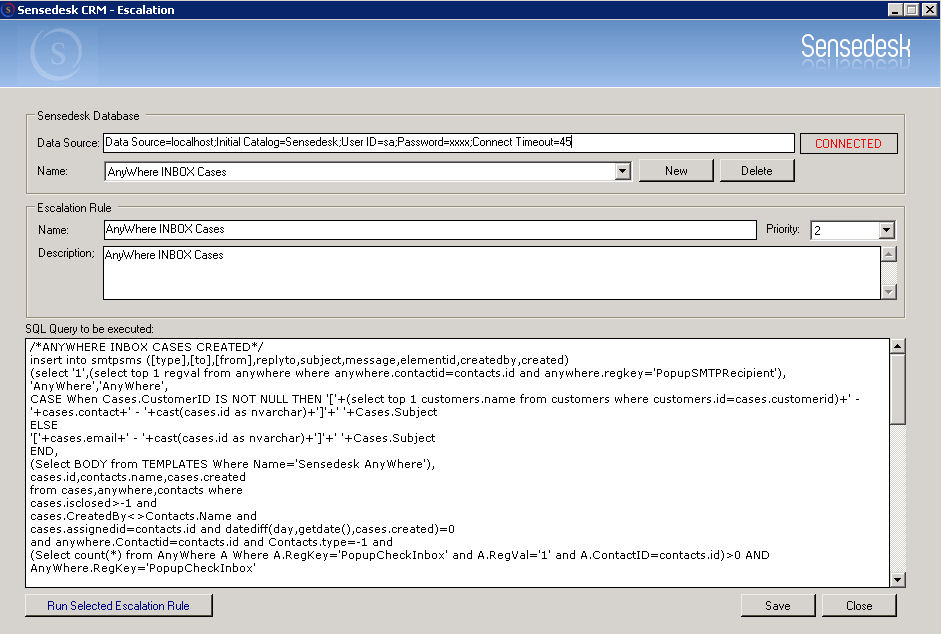Click the 'Select count(*) from AnyWhere A' line
The height and width of the screenshot is (634, 941).
coord(400,555)
